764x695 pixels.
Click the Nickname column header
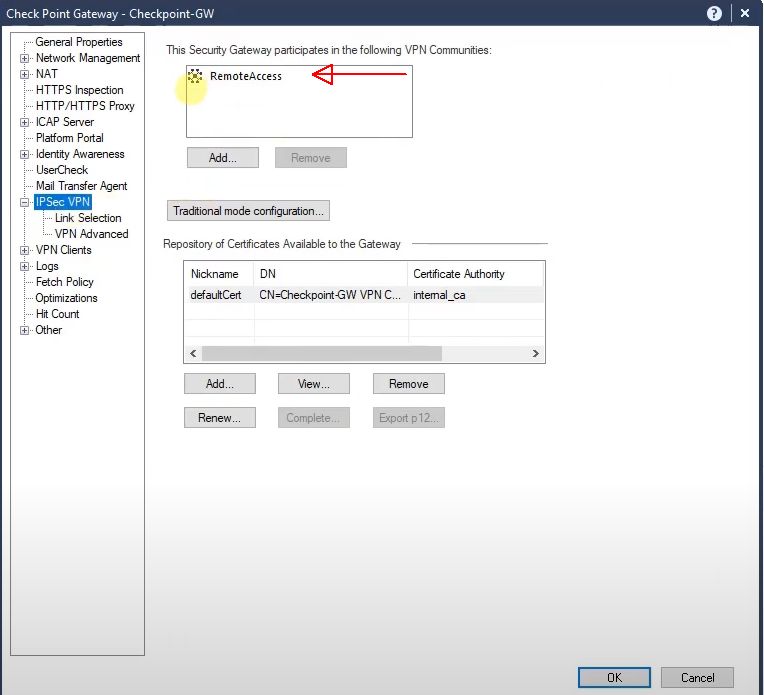tap(219, 274)
